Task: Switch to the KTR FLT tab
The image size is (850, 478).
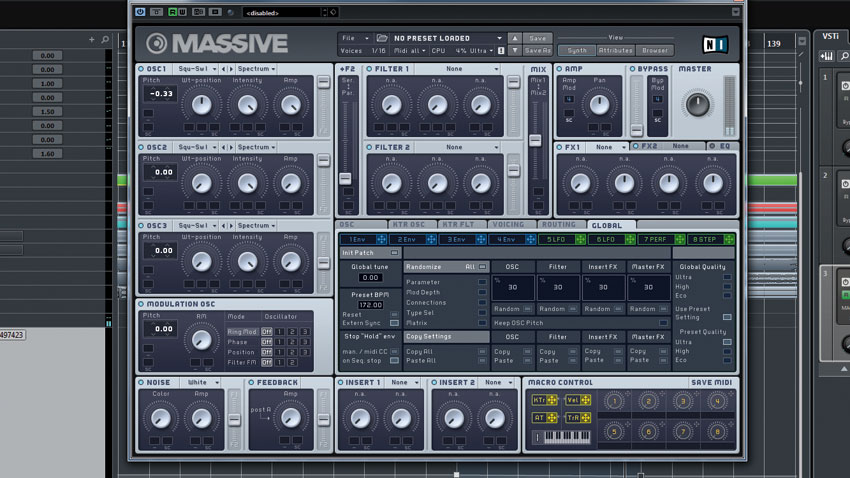Action: pyautogui.click(x=462, y=224)
